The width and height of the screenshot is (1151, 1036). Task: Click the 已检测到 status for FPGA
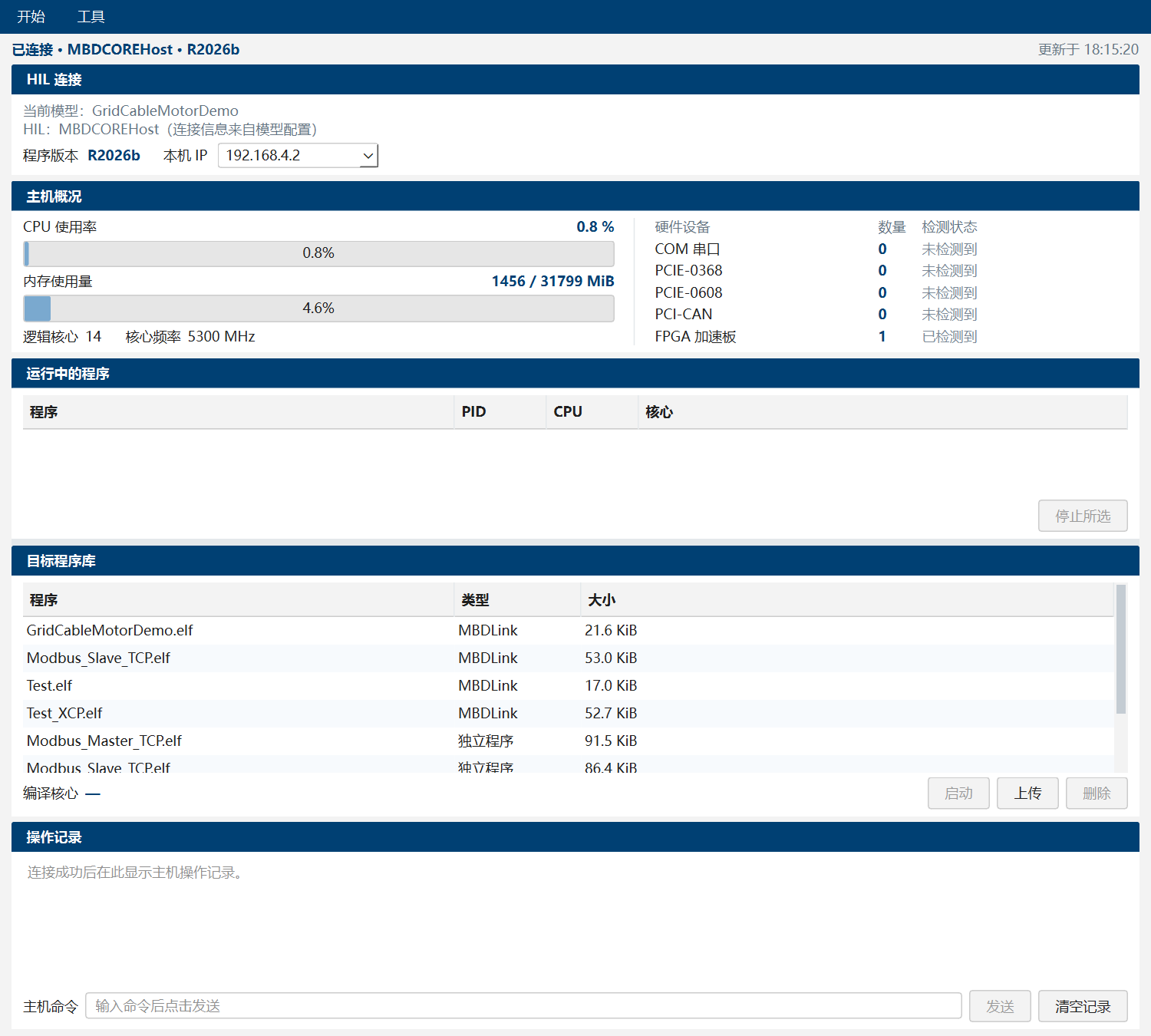tap(949, 337)
